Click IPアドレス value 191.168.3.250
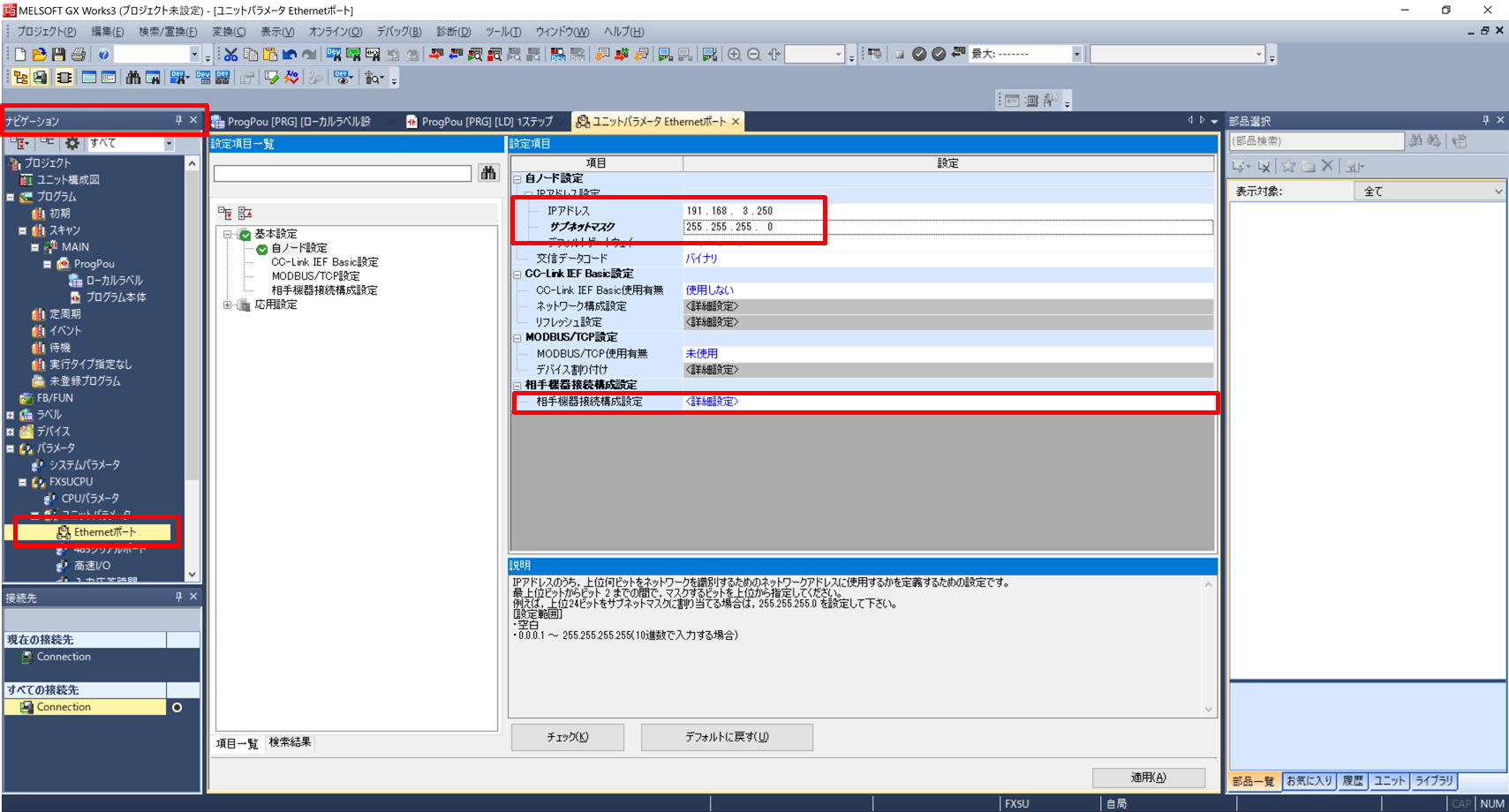 (729, 211)
